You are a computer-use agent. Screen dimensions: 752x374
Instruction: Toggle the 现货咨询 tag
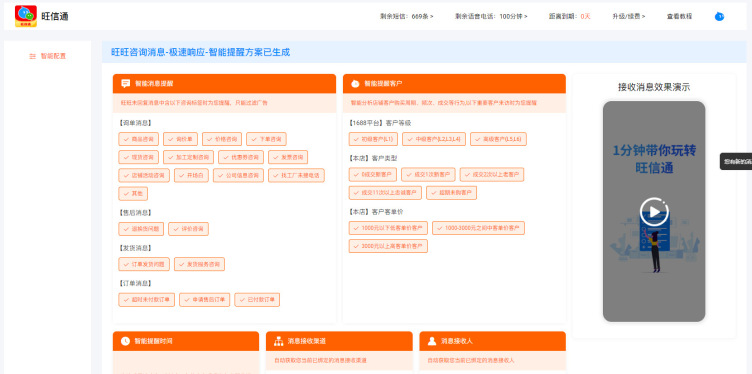click(139, 157)
